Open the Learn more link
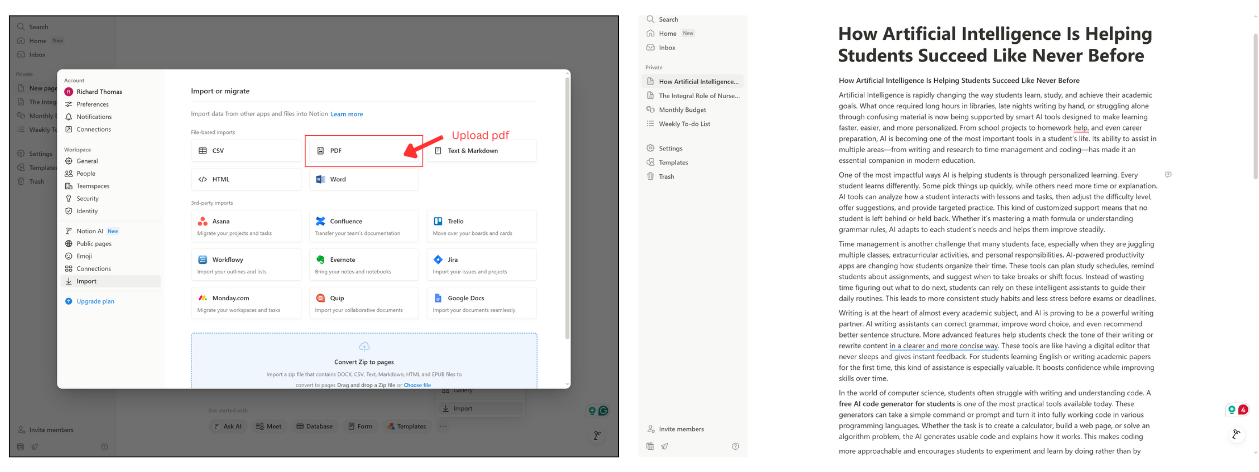 click(x=347, y=114)
